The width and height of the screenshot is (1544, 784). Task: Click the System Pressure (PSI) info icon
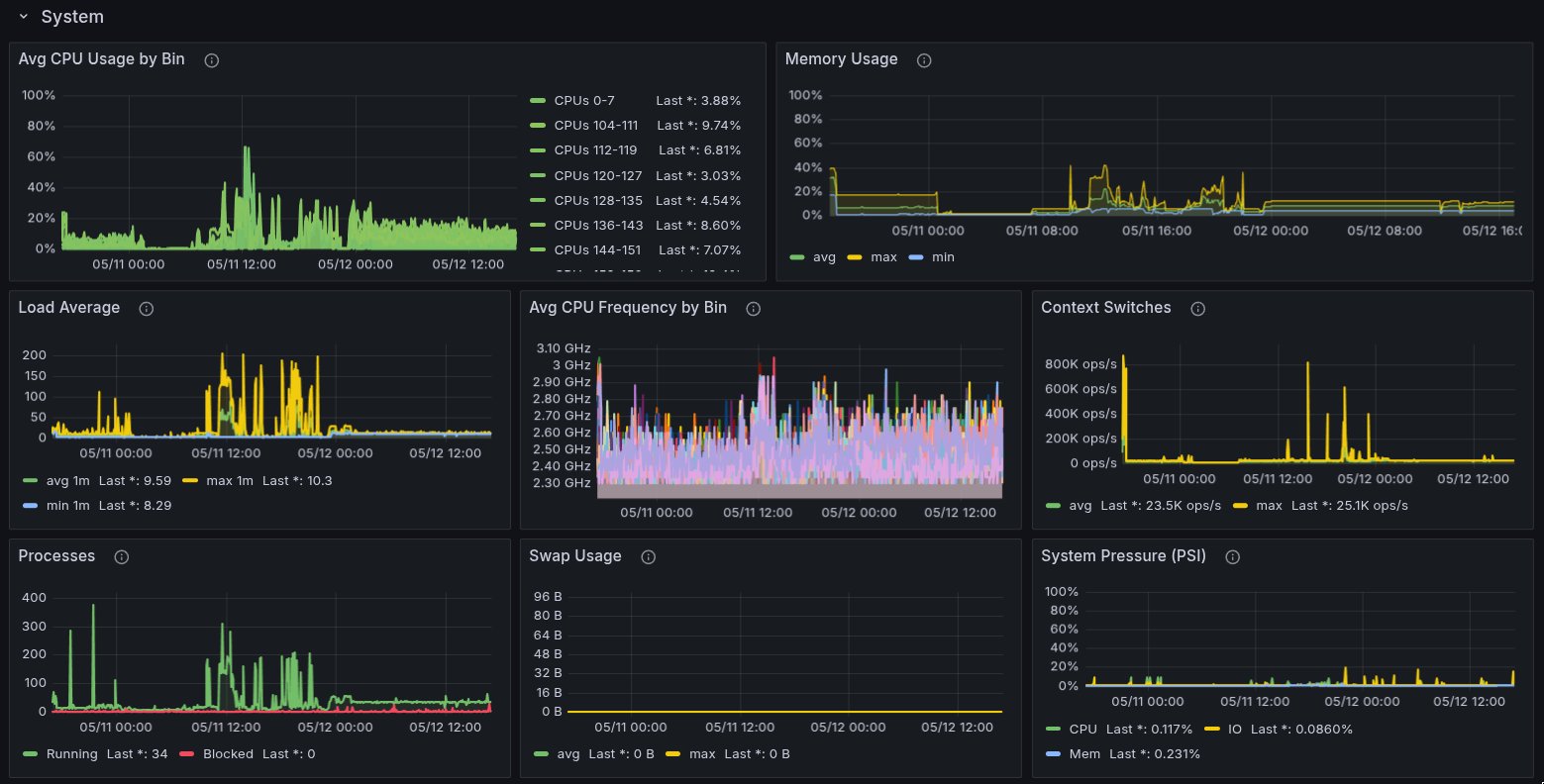1233,557
